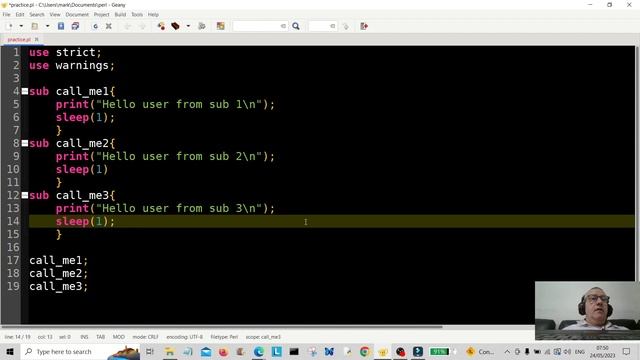Close the practice.pl tab with its X
This screenshot has width=640, height=360.
tap(36, 39)
